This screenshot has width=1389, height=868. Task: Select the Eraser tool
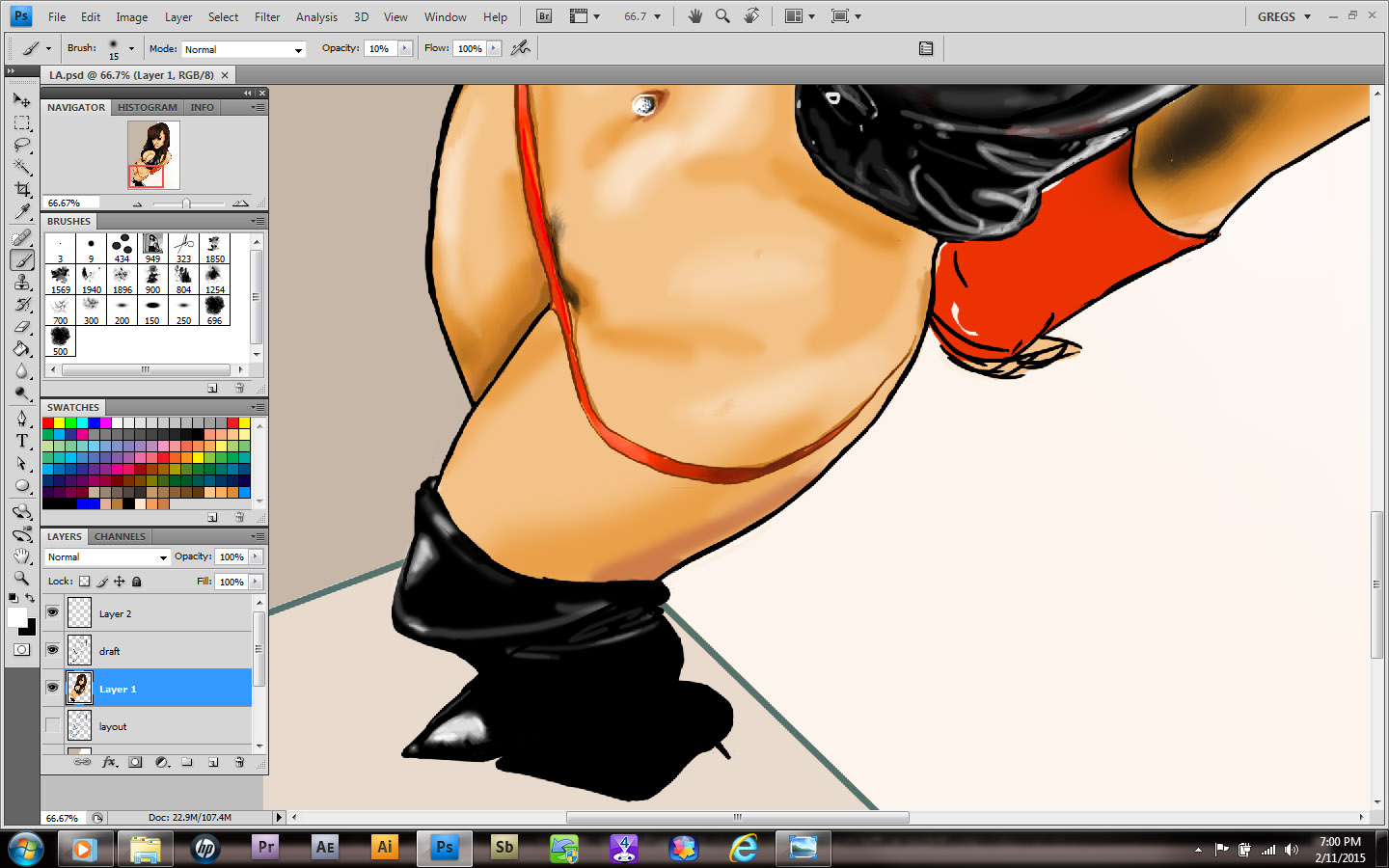tap(22, 327)
